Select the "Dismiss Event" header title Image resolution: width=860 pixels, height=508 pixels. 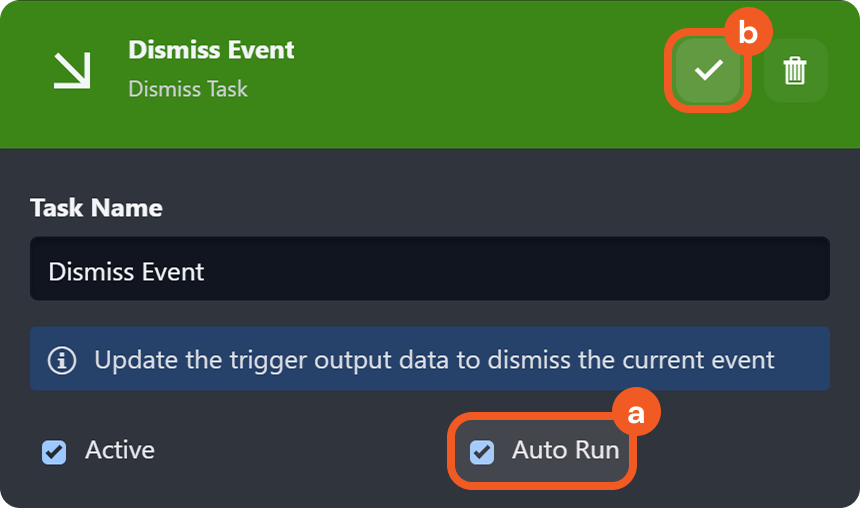tap(211, 50)
